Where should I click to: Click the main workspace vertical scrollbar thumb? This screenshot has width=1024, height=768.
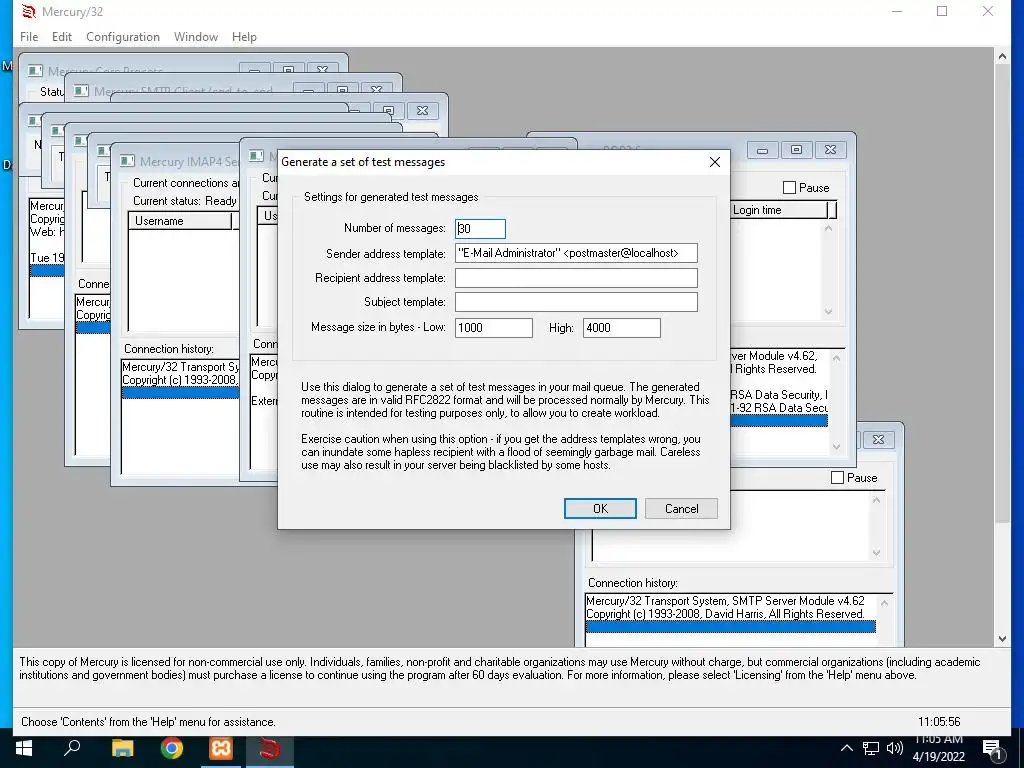1002,293
